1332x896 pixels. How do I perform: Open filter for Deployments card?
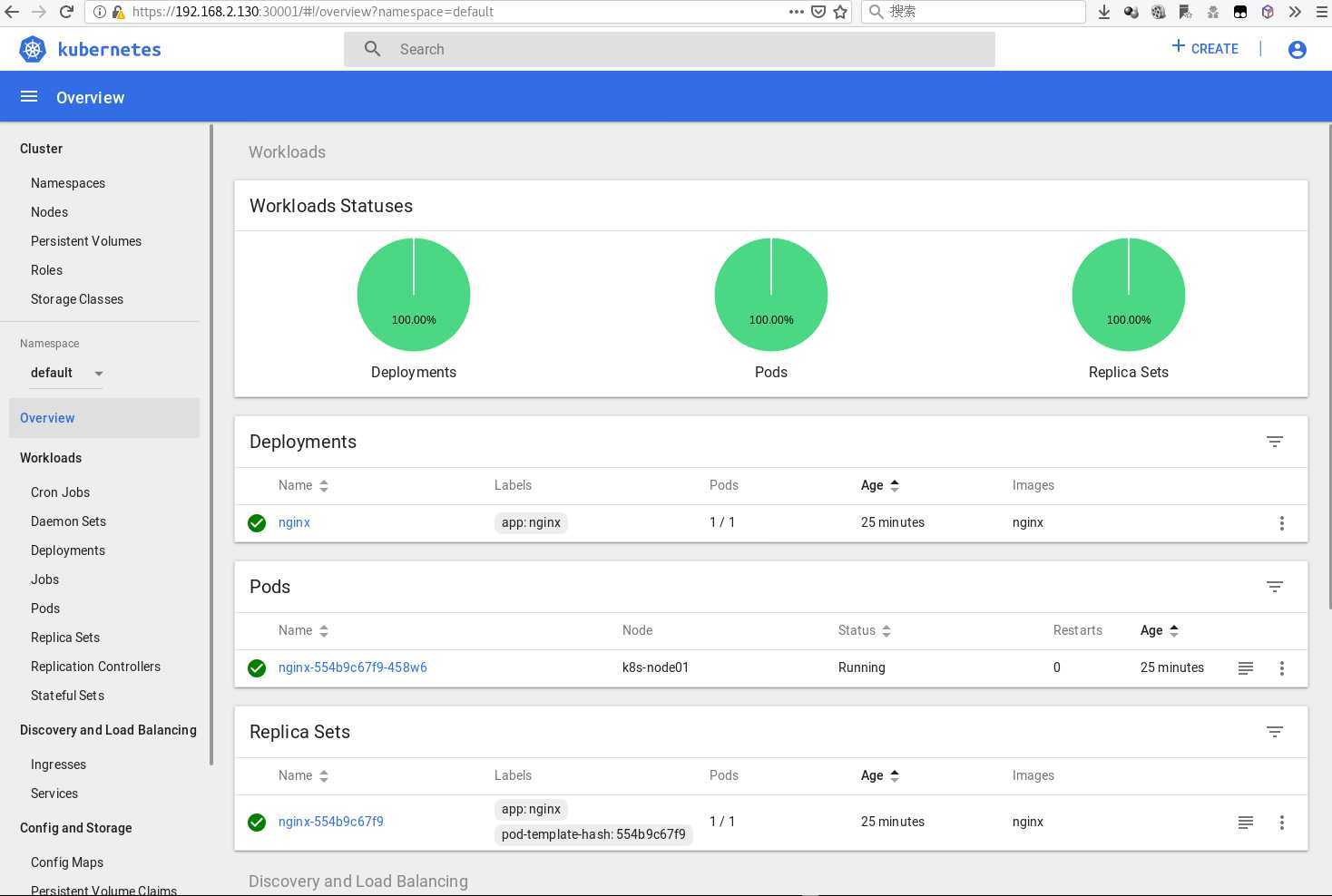pos(1274,442)
